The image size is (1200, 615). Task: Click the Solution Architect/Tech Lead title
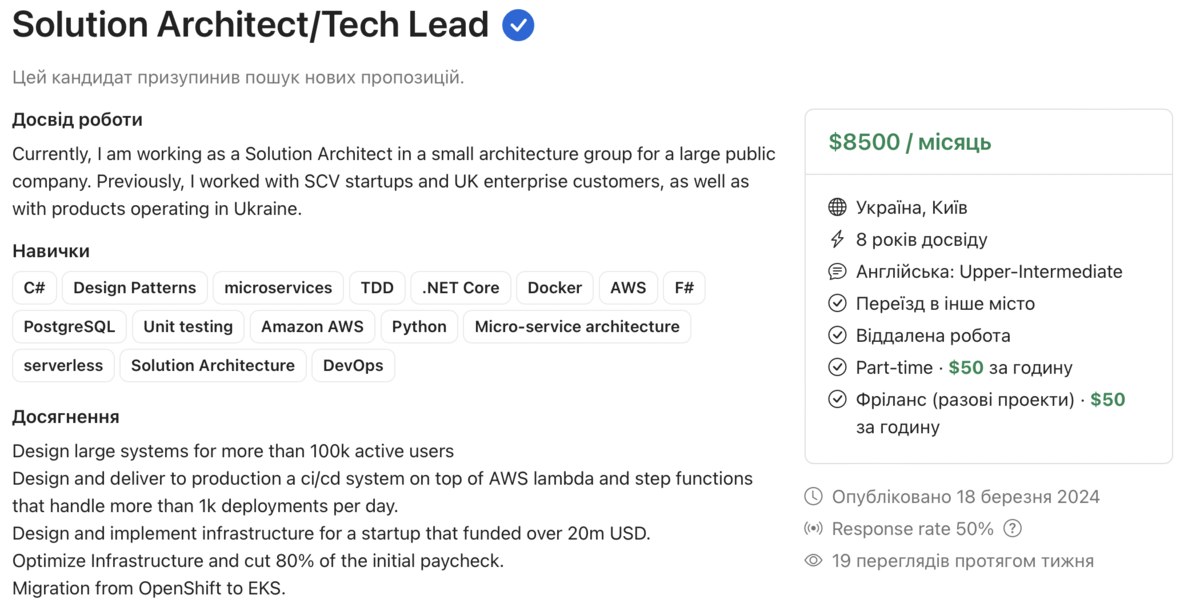pyautogui.click(x=251, y=25)
